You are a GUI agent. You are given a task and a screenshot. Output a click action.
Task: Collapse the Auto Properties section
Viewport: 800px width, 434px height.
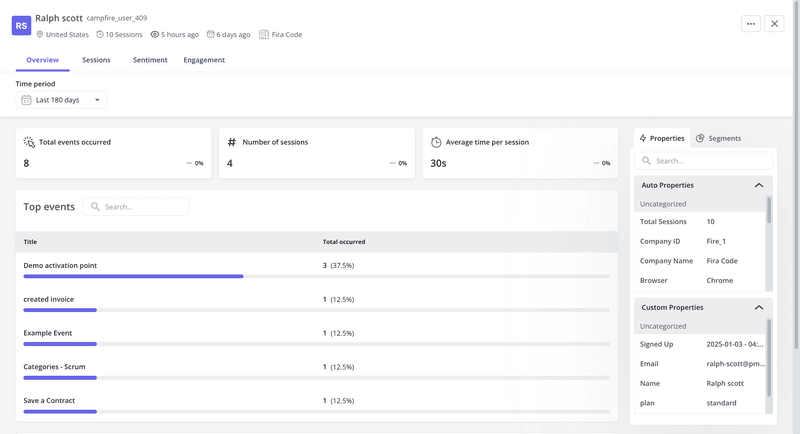pyautogui.click(x=759, y=185)
